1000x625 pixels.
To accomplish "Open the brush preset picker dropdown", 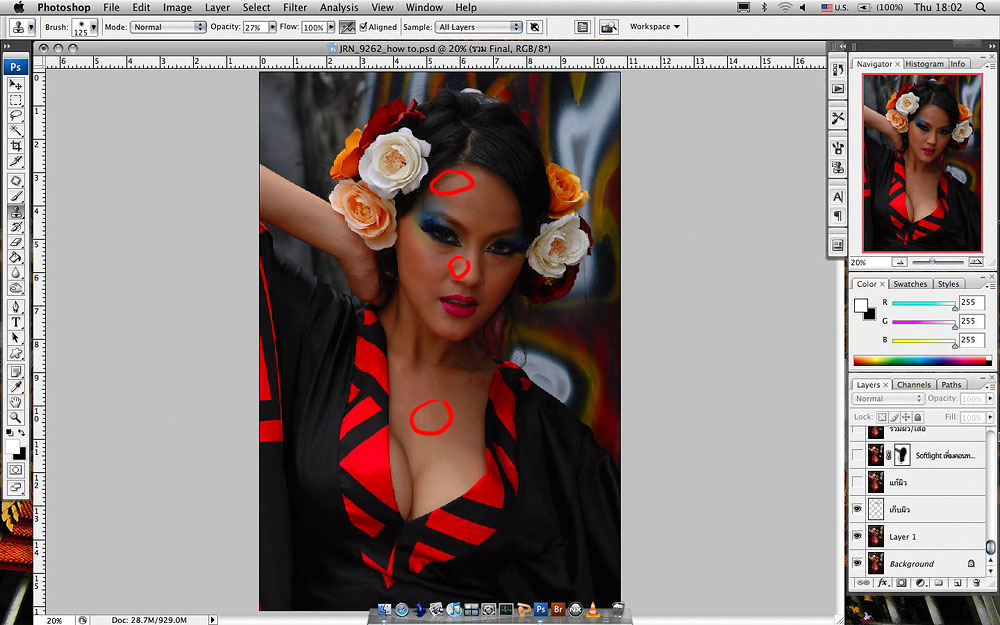I will (94, 27).
